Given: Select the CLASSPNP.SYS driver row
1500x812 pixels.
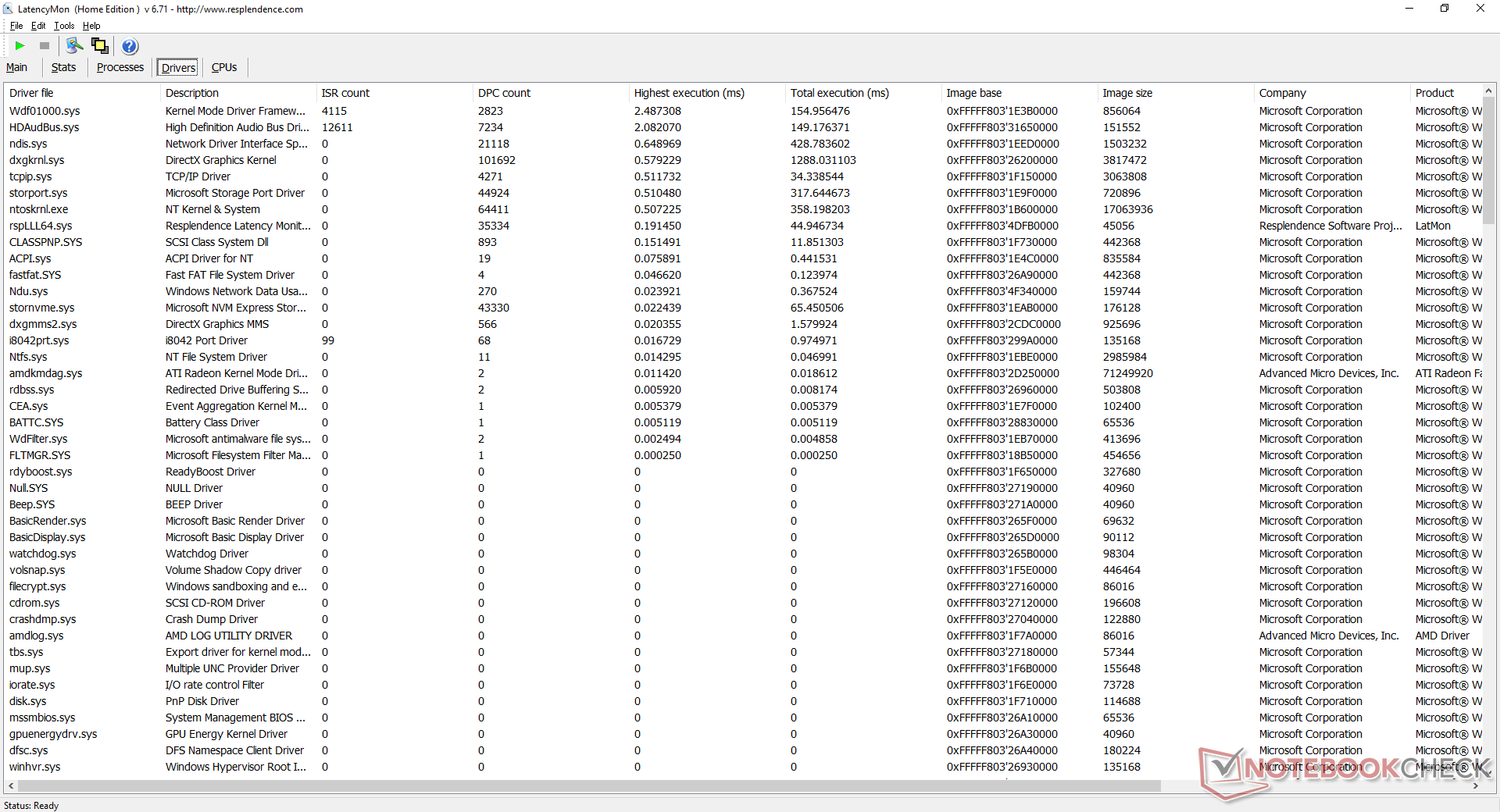Looking at the screenshot, I should tap(743, 242).
